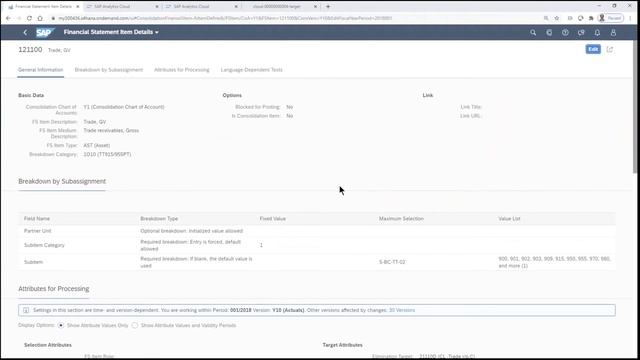This screenshot has width=640, height=360.
Task: Click the Breakdown by Subassignment section heading
Action: [62, 181]
